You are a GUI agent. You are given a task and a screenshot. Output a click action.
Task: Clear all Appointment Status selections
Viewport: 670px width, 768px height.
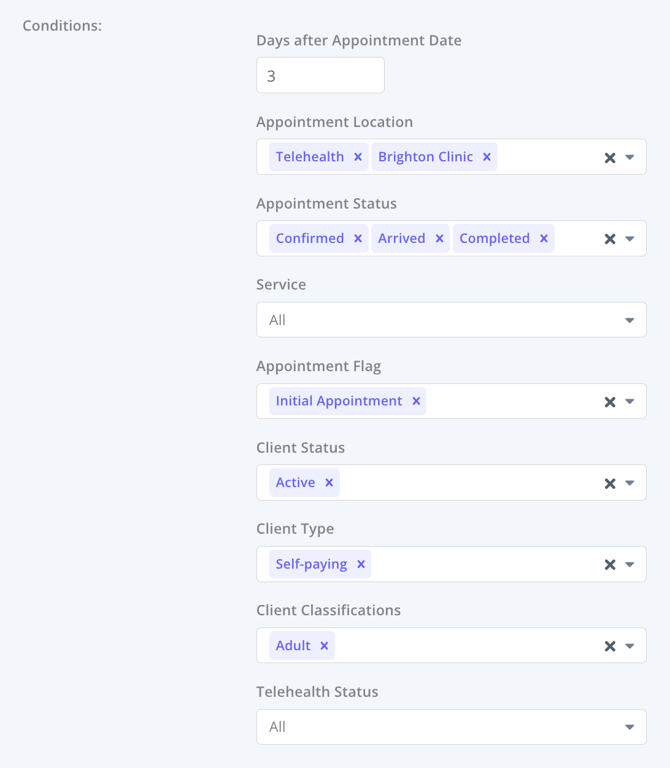coord(610,239)
